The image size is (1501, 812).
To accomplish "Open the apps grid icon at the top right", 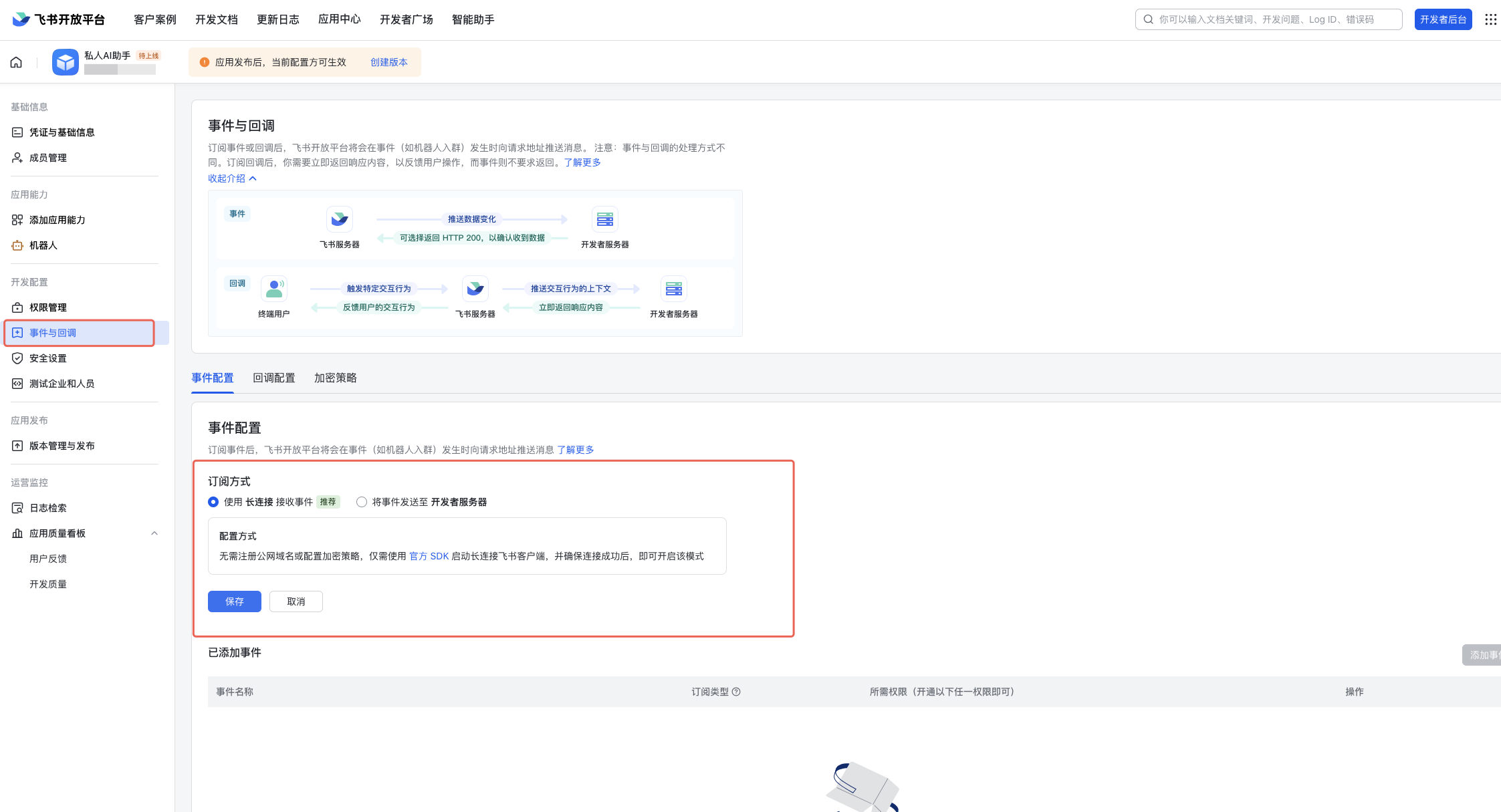I will click(1490, 19).
